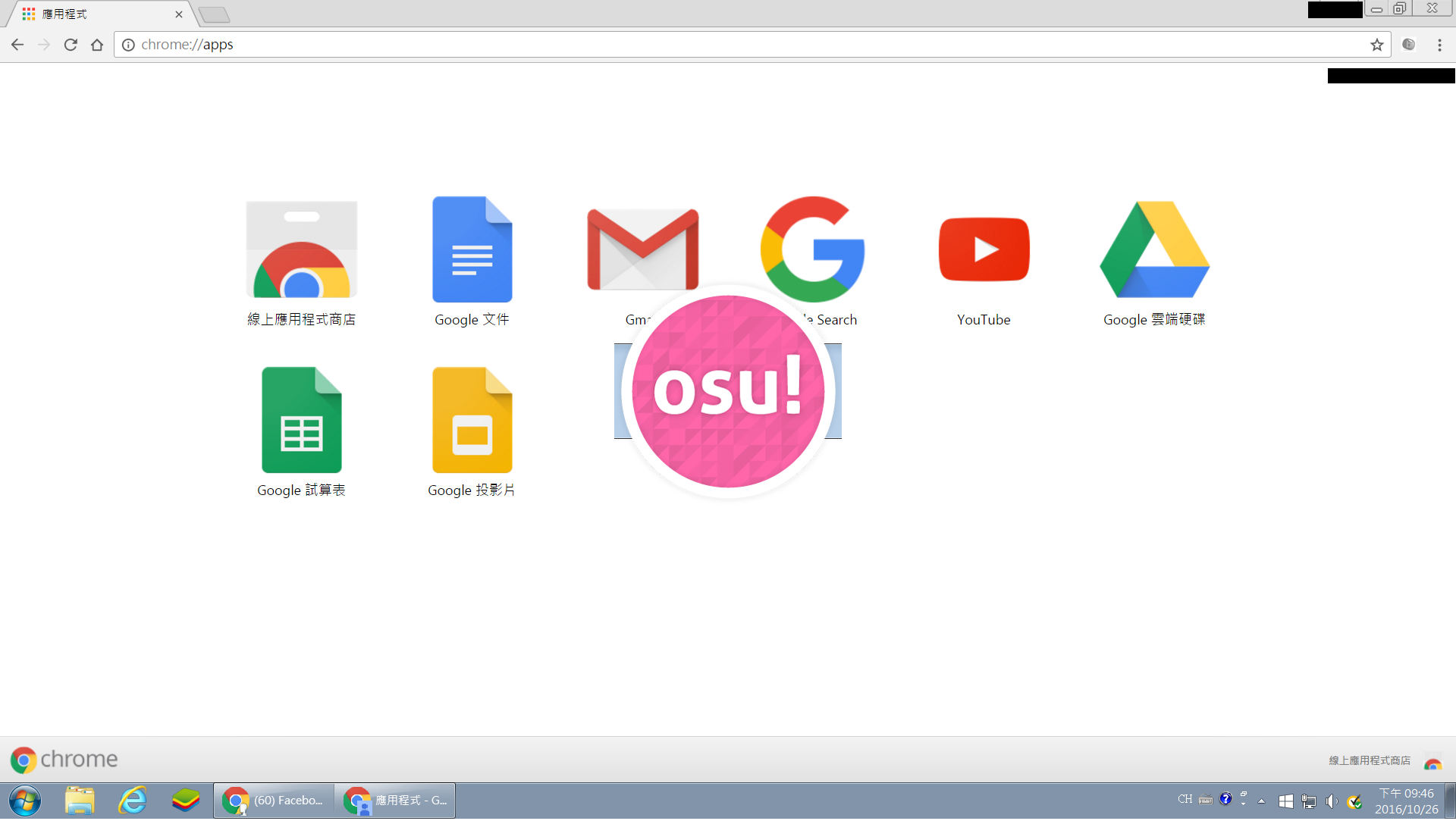Open the Chrome three-dot menu
Screen dimensions: 1456x821
pos(1439,45)
